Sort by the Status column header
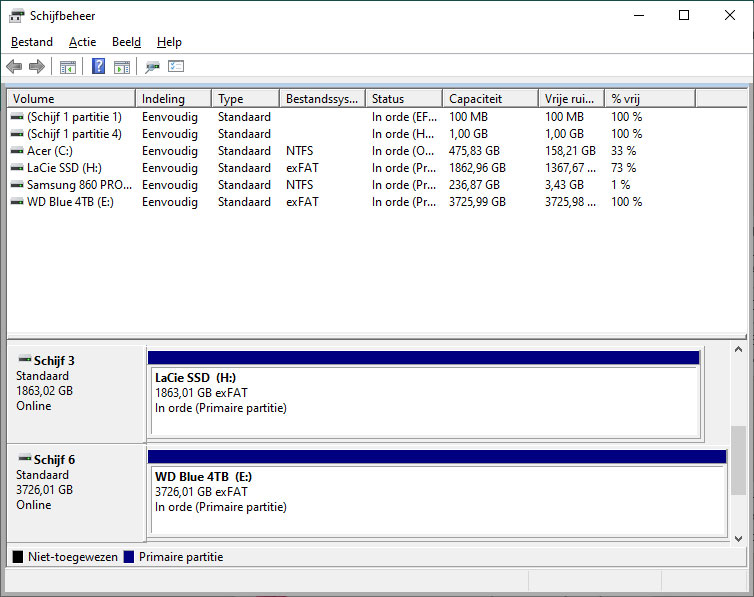754x597 pixels. coord(404,99)
